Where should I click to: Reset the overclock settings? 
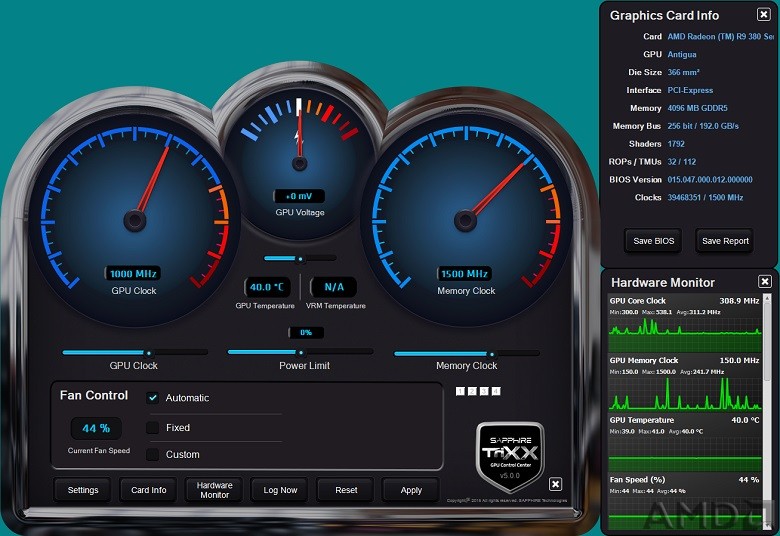click(x=346, y=490)
